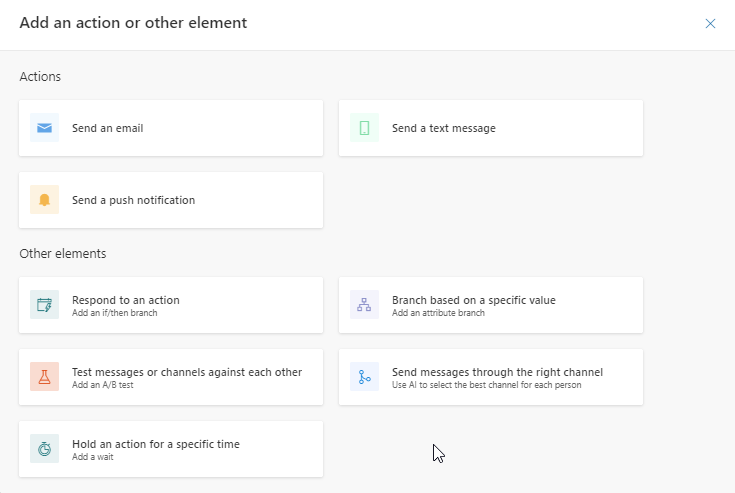Click the channel optimization branching icon
Image resolution: width=735 pixels, height=493 pixels.
pyautogui.click(x=364, y=377)
